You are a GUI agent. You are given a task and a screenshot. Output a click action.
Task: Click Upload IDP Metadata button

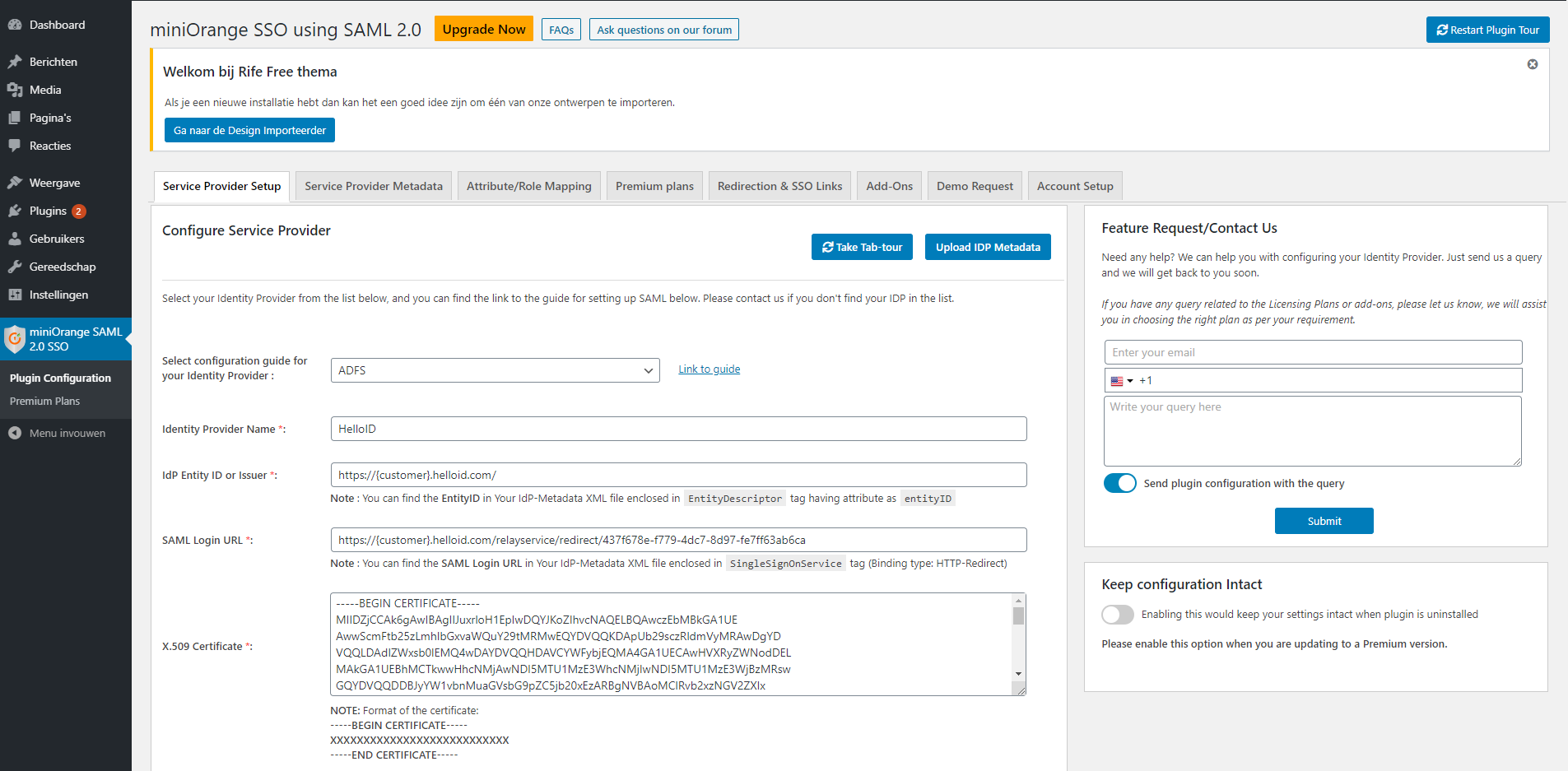click(x=988, y=247)
